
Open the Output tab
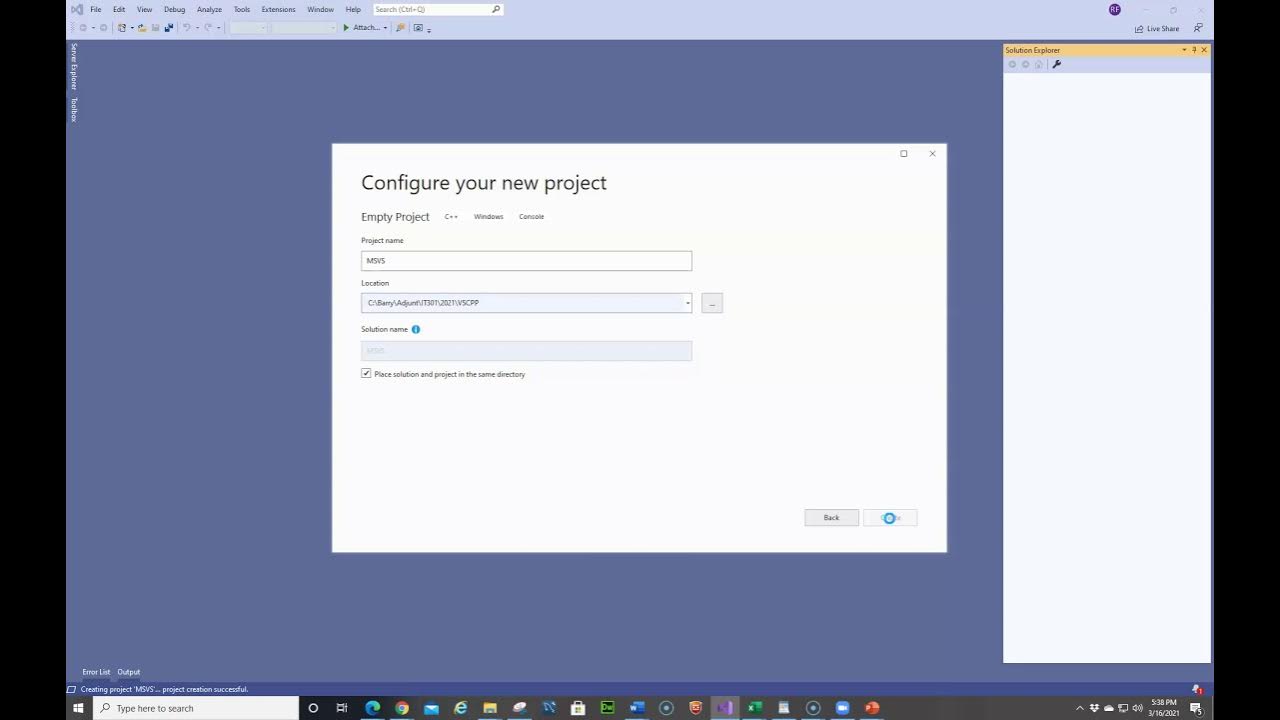click(x=129, y=672)
